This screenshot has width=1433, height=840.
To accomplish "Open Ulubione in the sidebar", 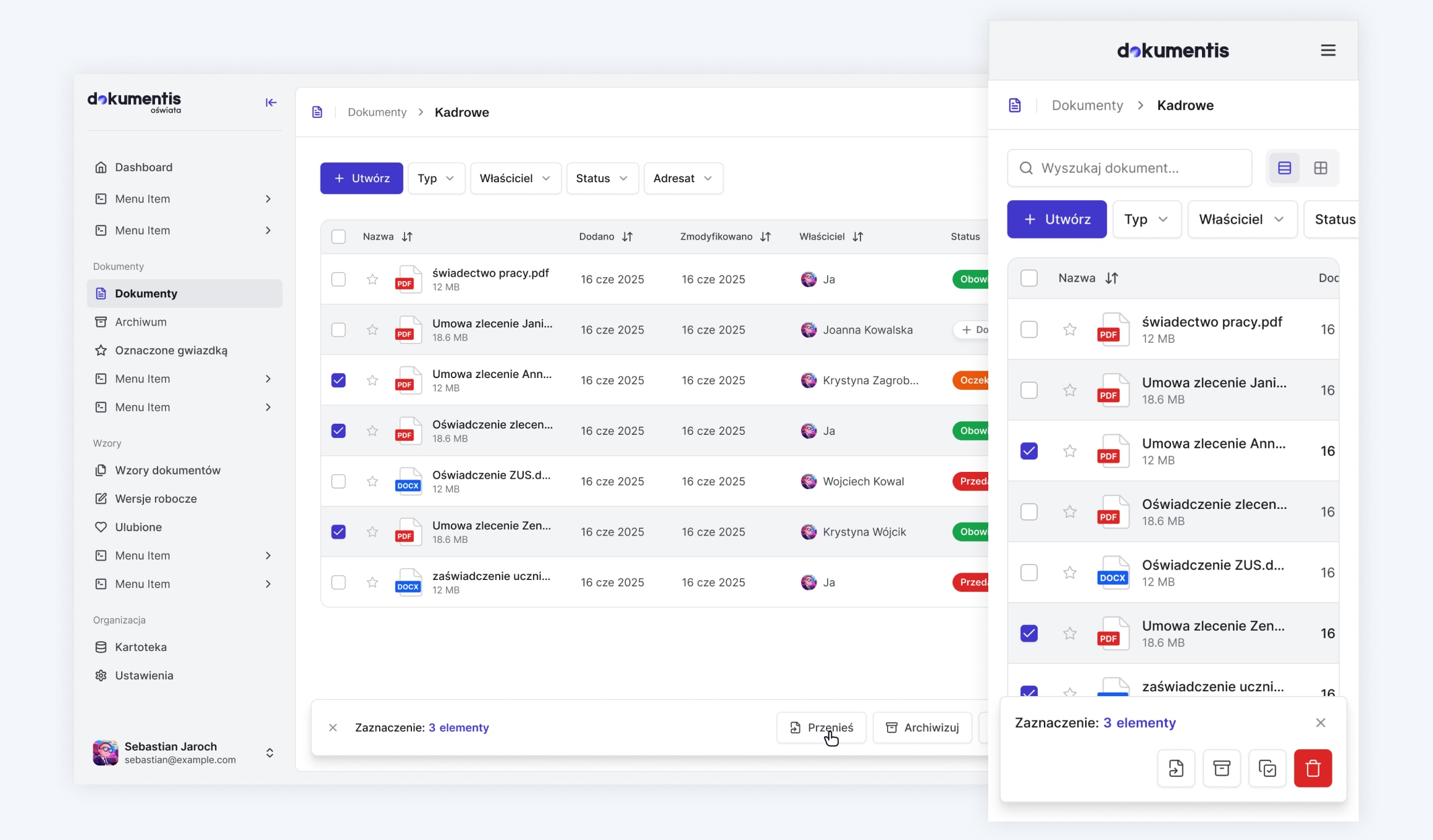I will point(184,527).
